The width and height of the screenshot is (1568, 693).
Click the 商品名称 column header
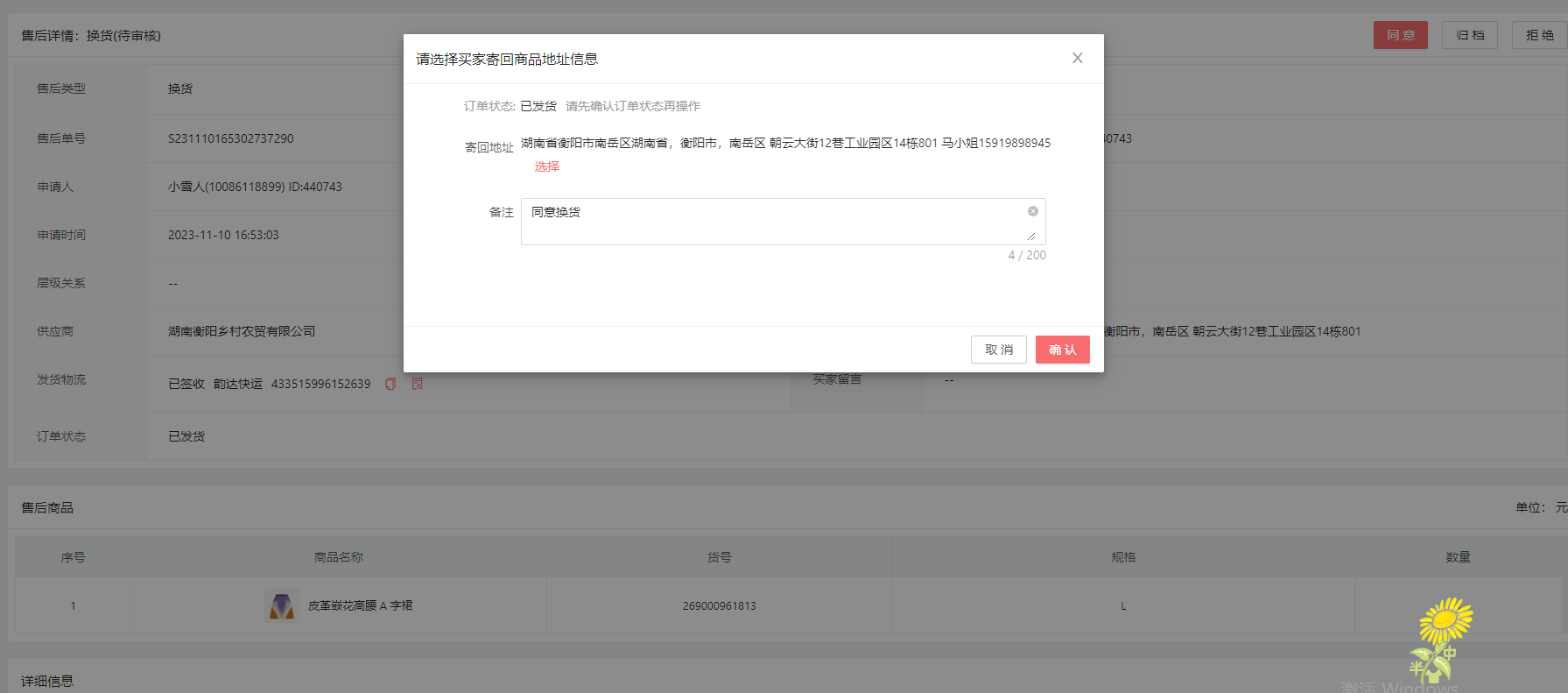[x=338, y=557]
